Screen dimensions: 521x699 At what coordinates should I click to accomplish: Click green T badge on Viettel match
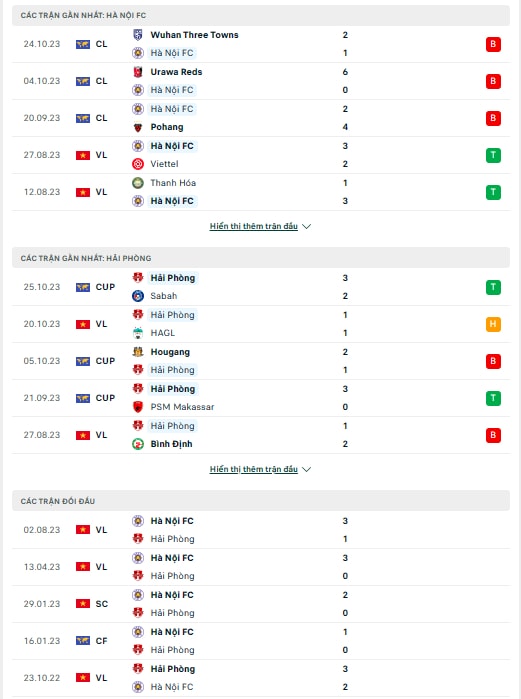click(493, 155)
